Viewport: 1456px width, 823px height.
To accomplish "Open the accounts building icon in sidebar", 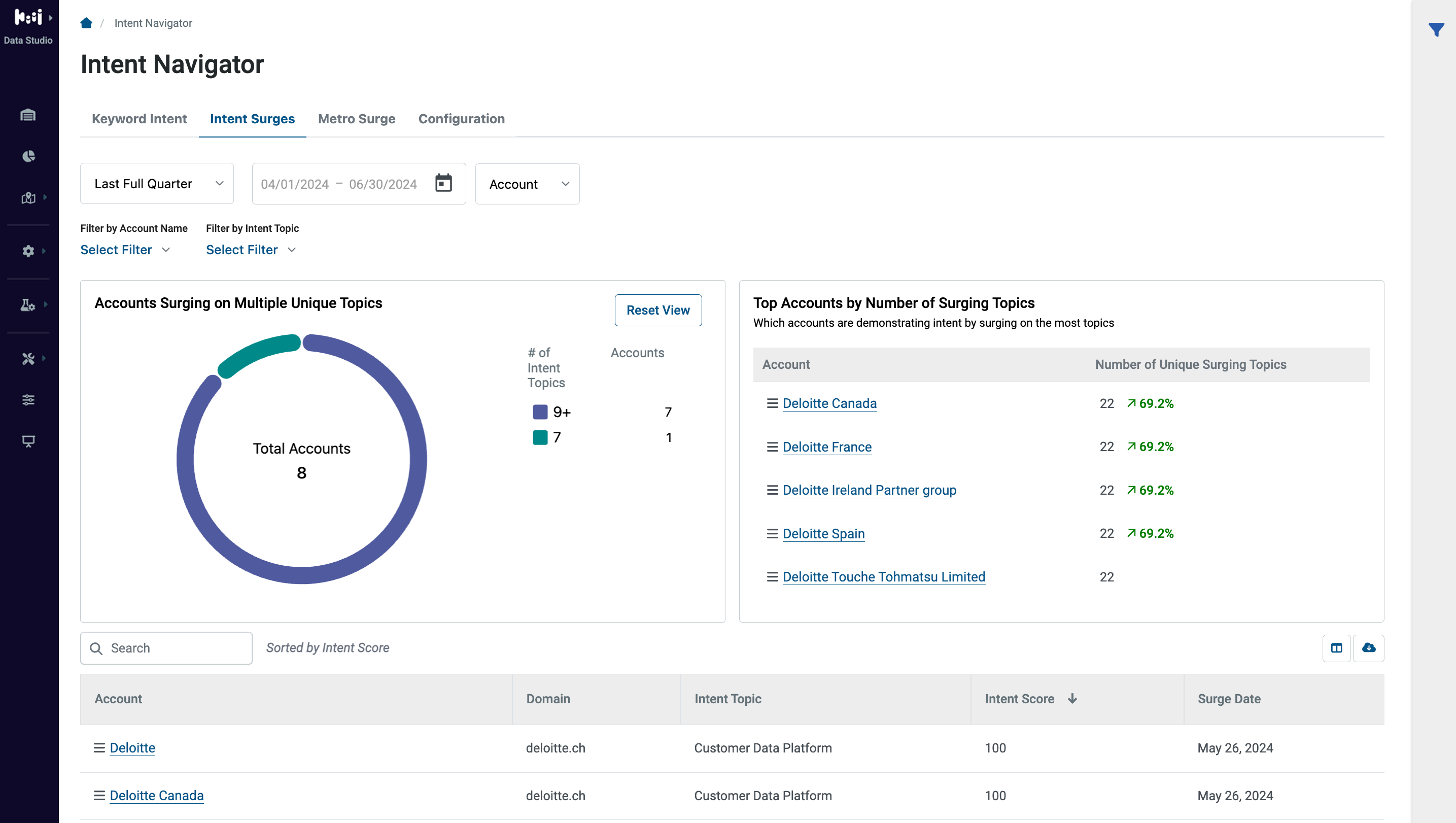I will tap(28, 115).
